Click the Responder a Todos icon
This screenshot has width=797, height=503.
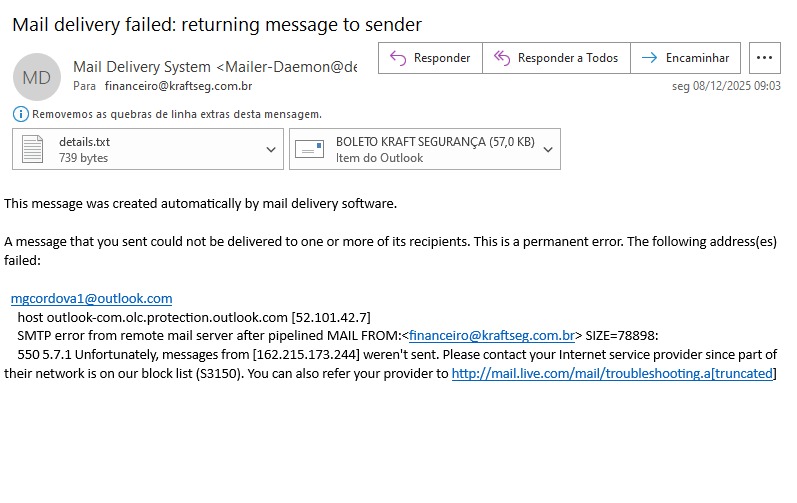point(501,58)
